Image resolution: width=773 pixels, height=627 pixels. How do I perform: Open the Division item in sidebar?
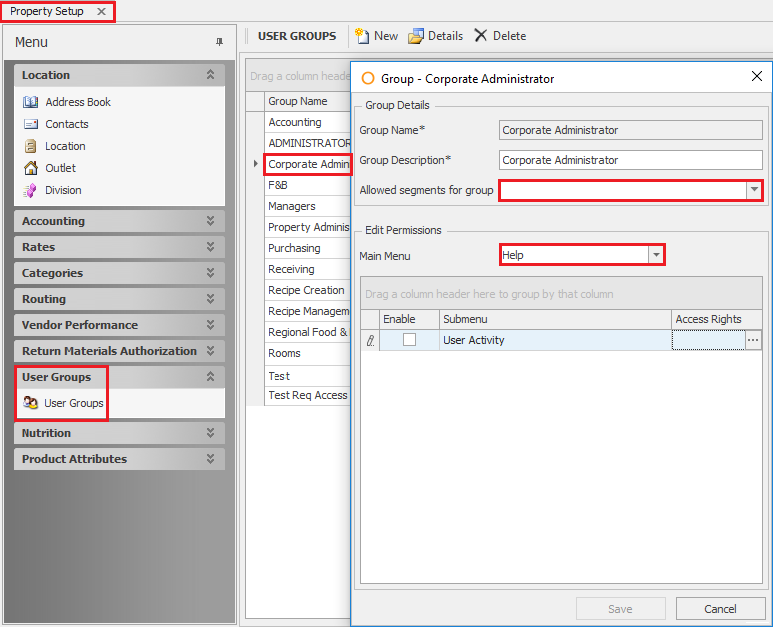62,190
